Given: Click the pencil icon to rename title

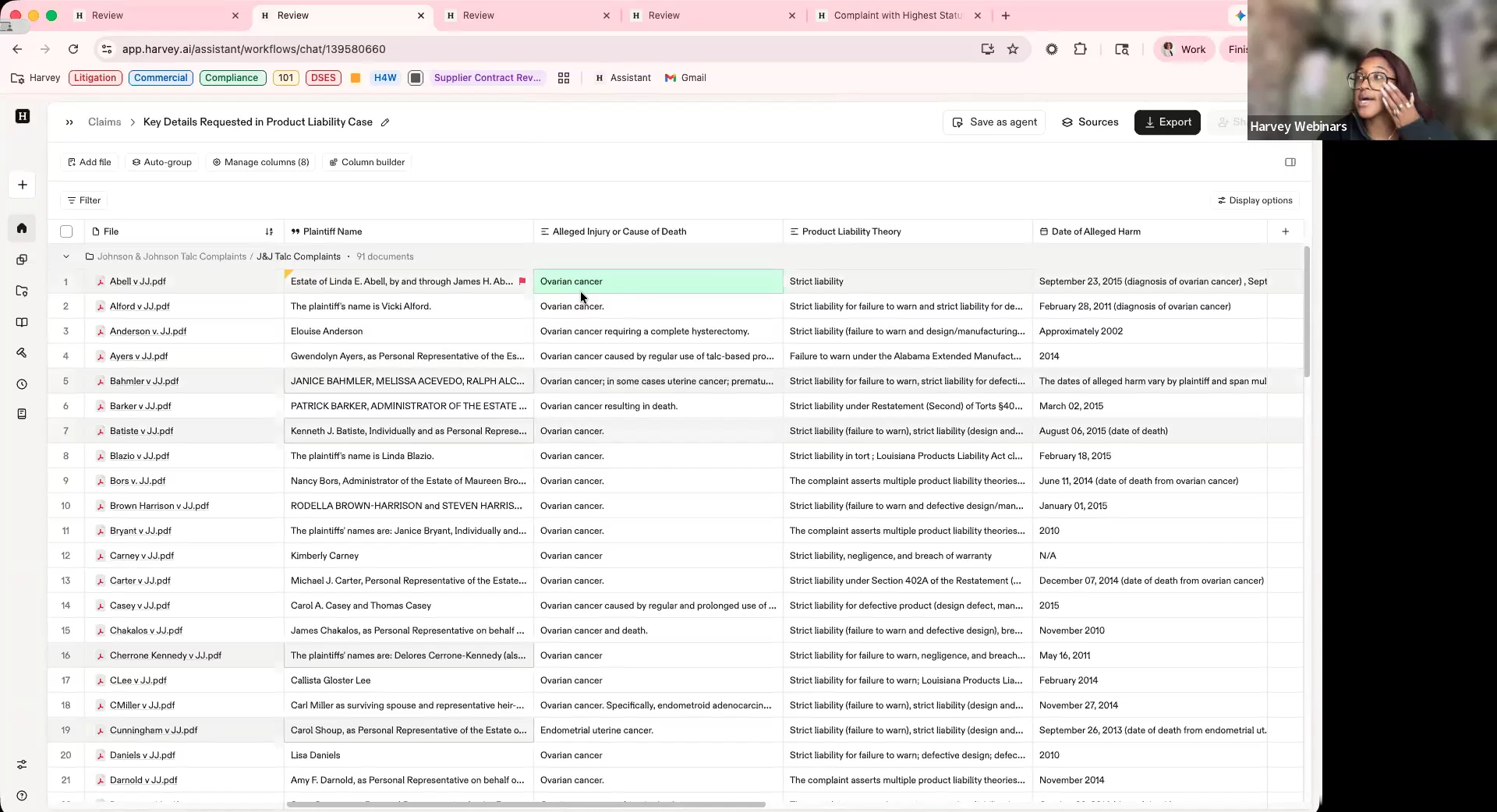Looking at the screenshot, I should tap(385, 122).
